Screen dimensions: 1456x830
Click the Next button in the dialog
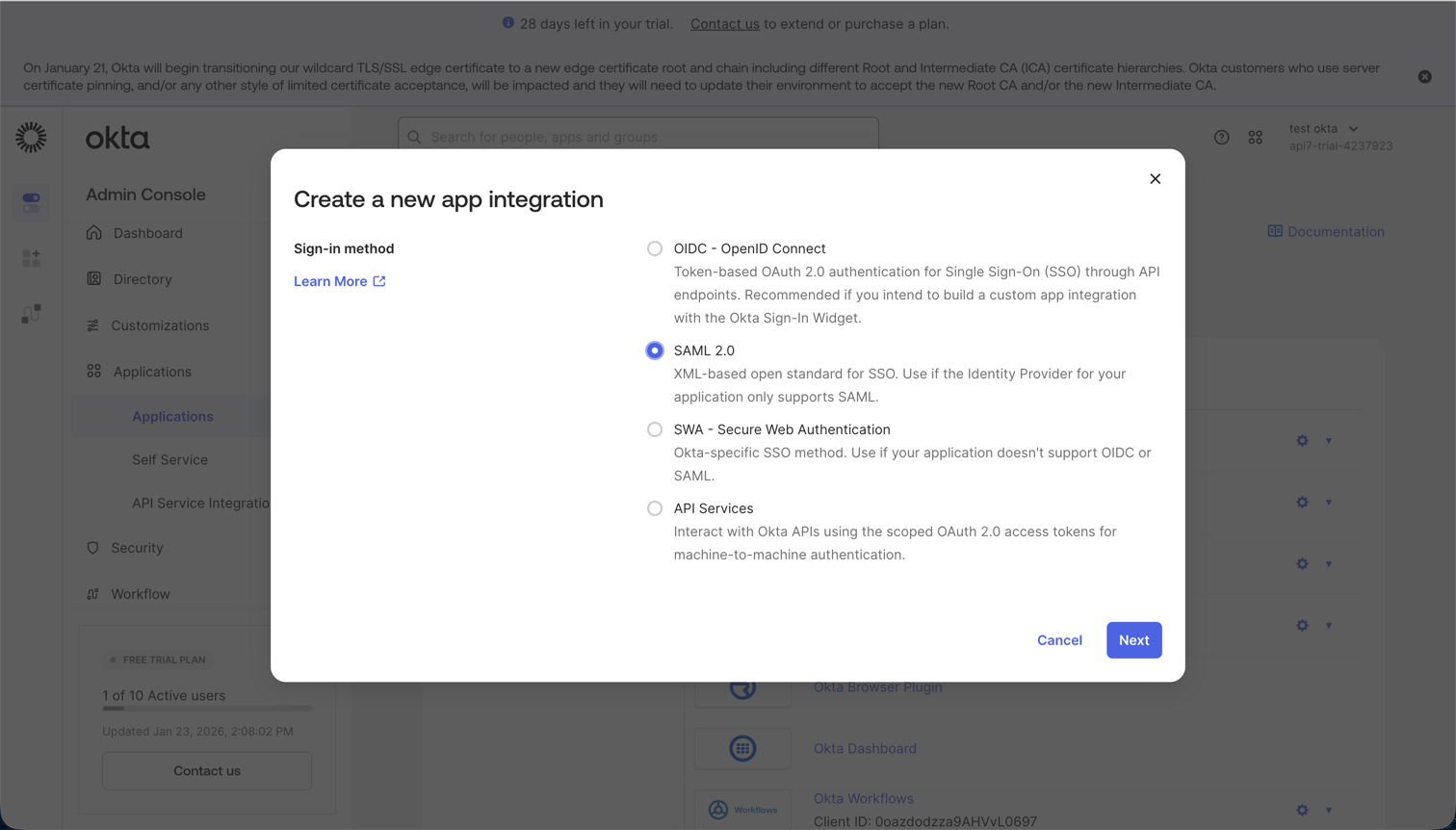pyautogui.click(x=1133, y=639)
